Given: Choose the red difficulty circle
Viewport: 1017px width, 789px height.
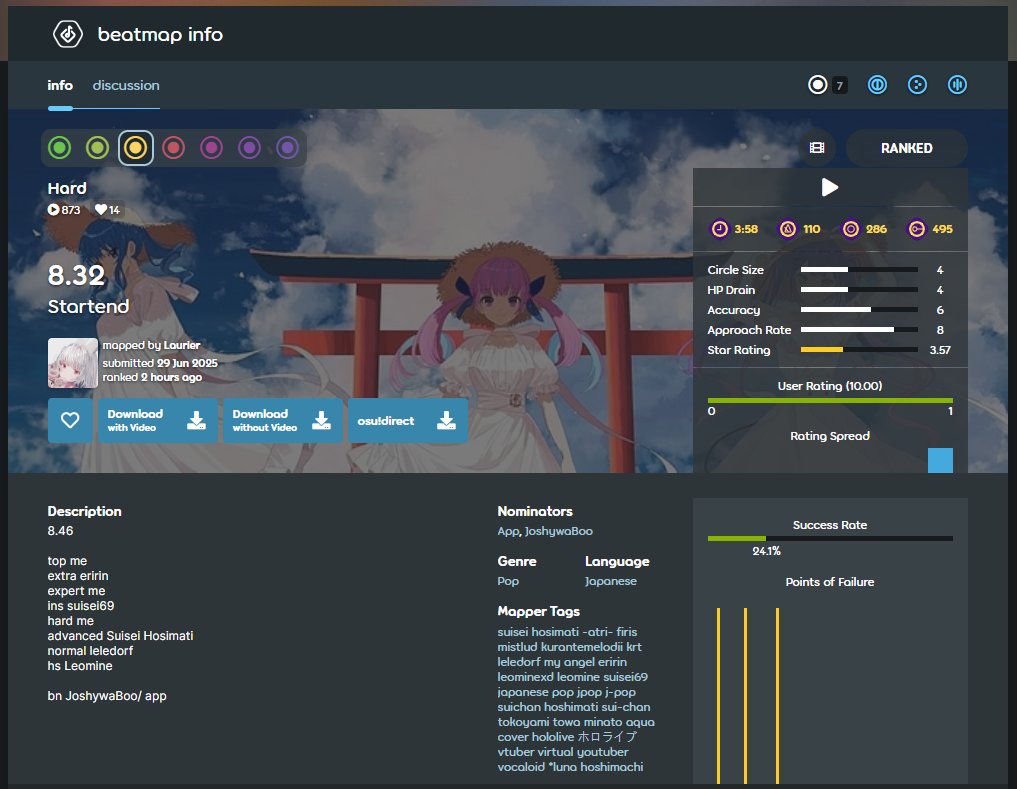Looking at the screenshot, I should pos(173,148).
